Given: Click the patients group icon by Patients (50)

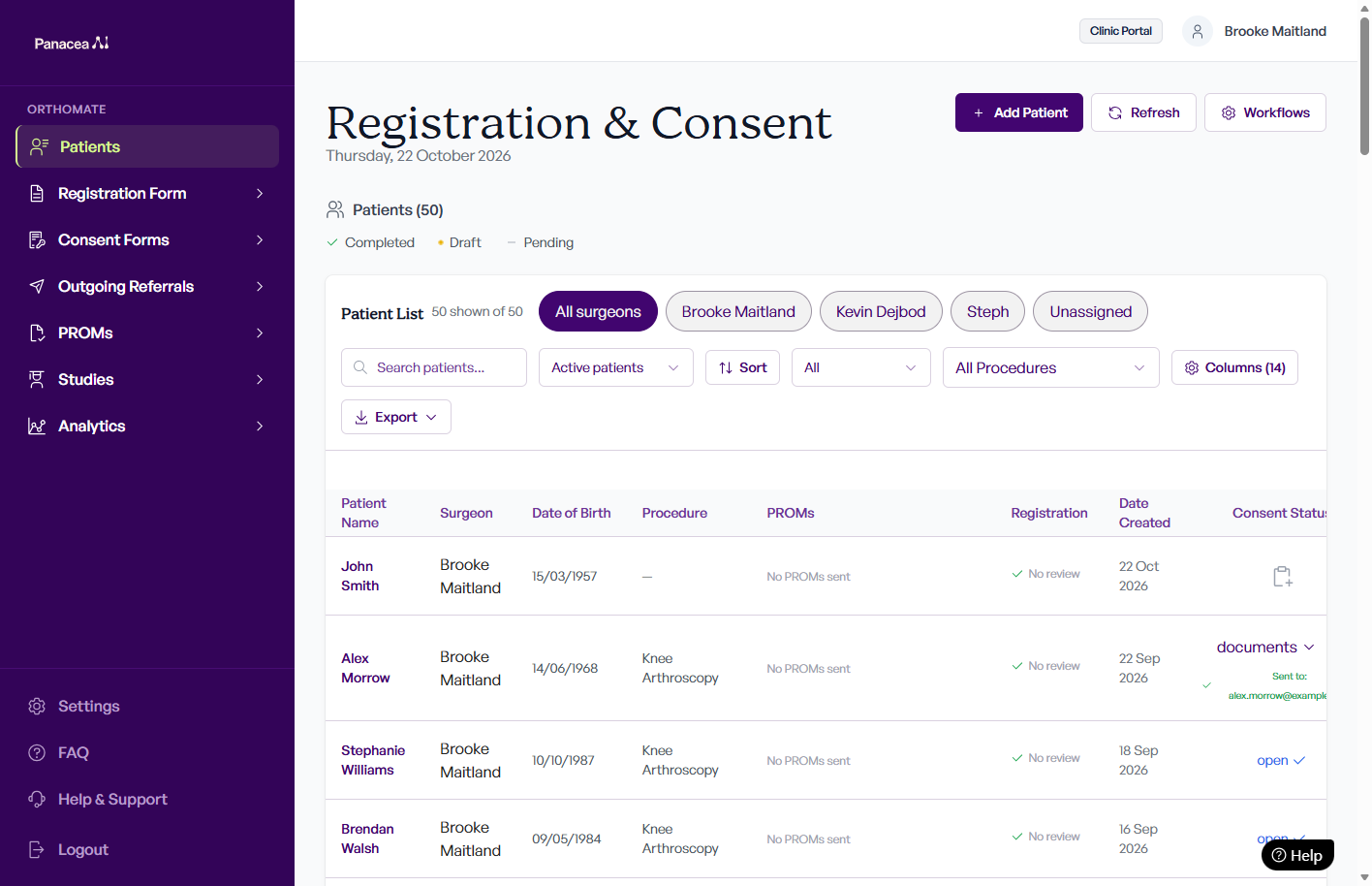Looking at the screenshot, I should [x=335, y=209].
